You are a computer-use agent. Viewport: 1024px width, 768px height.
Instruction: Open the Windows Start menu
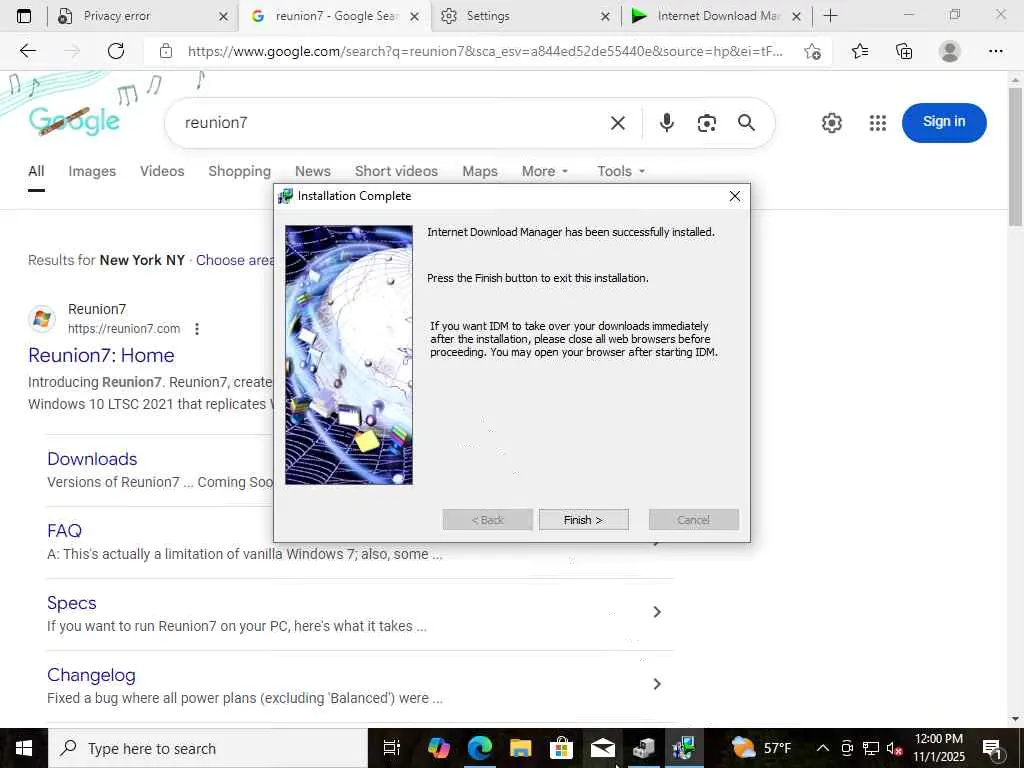24,748
